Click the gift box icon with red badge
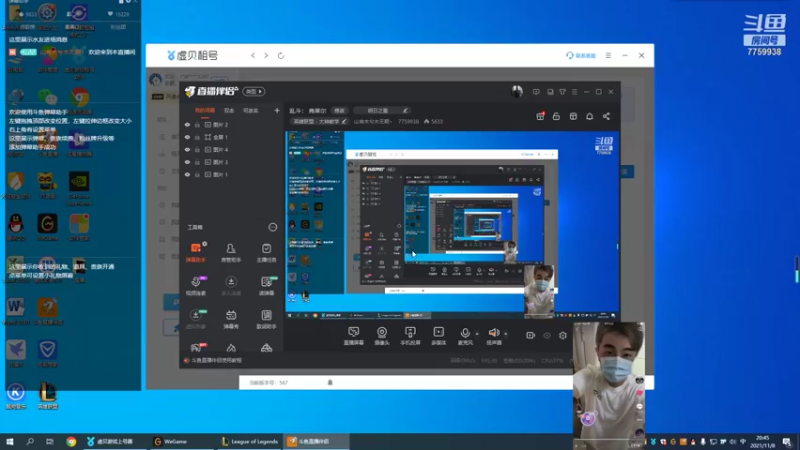 pos(540,116)
